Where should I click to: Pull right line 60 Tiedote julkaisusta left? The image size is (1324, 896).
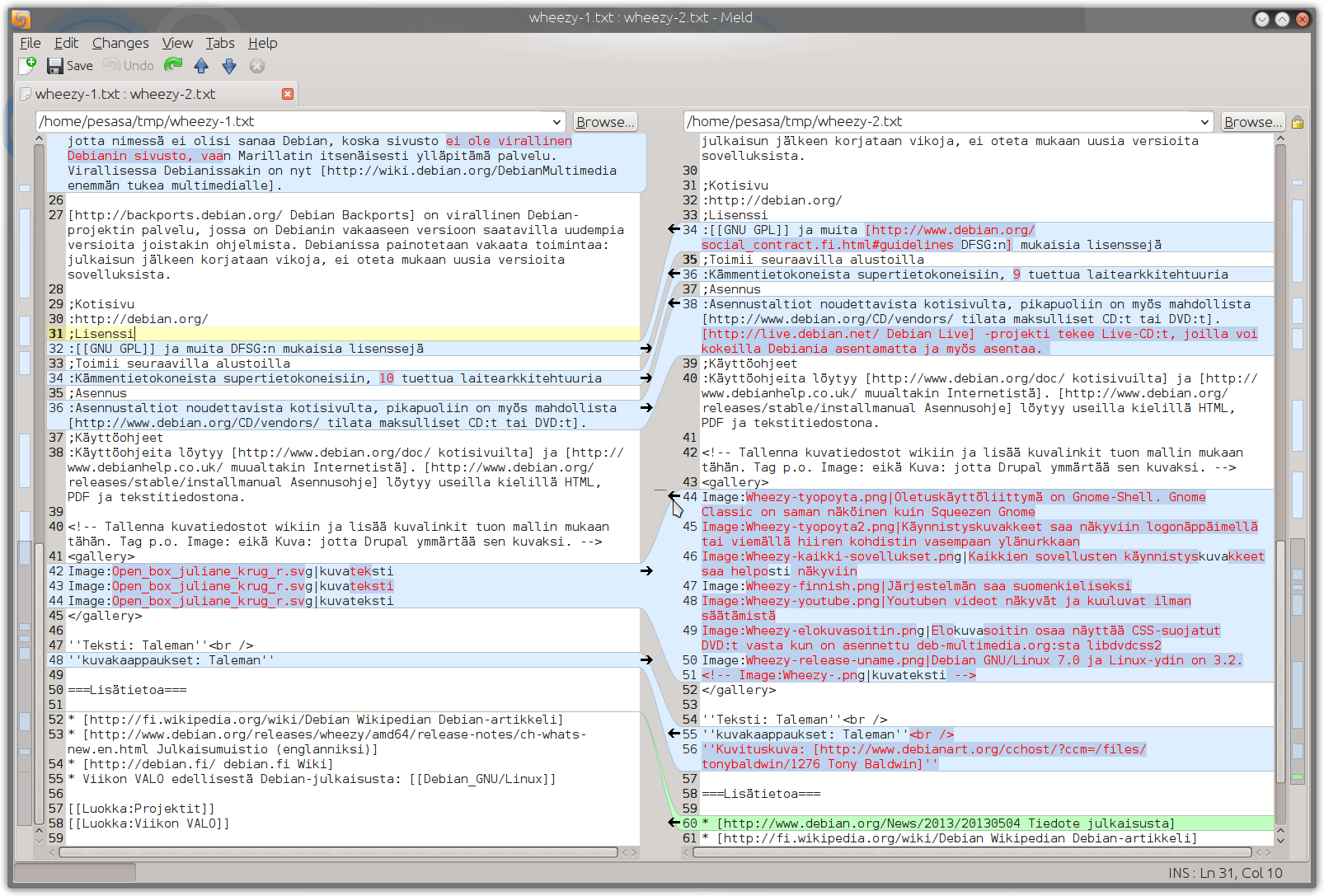coord(674,823)
